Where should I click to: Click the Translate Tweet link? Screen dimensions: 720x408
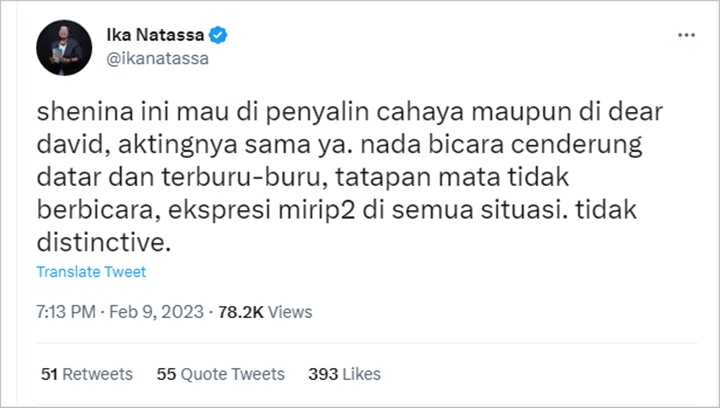[x=91, y=272]
